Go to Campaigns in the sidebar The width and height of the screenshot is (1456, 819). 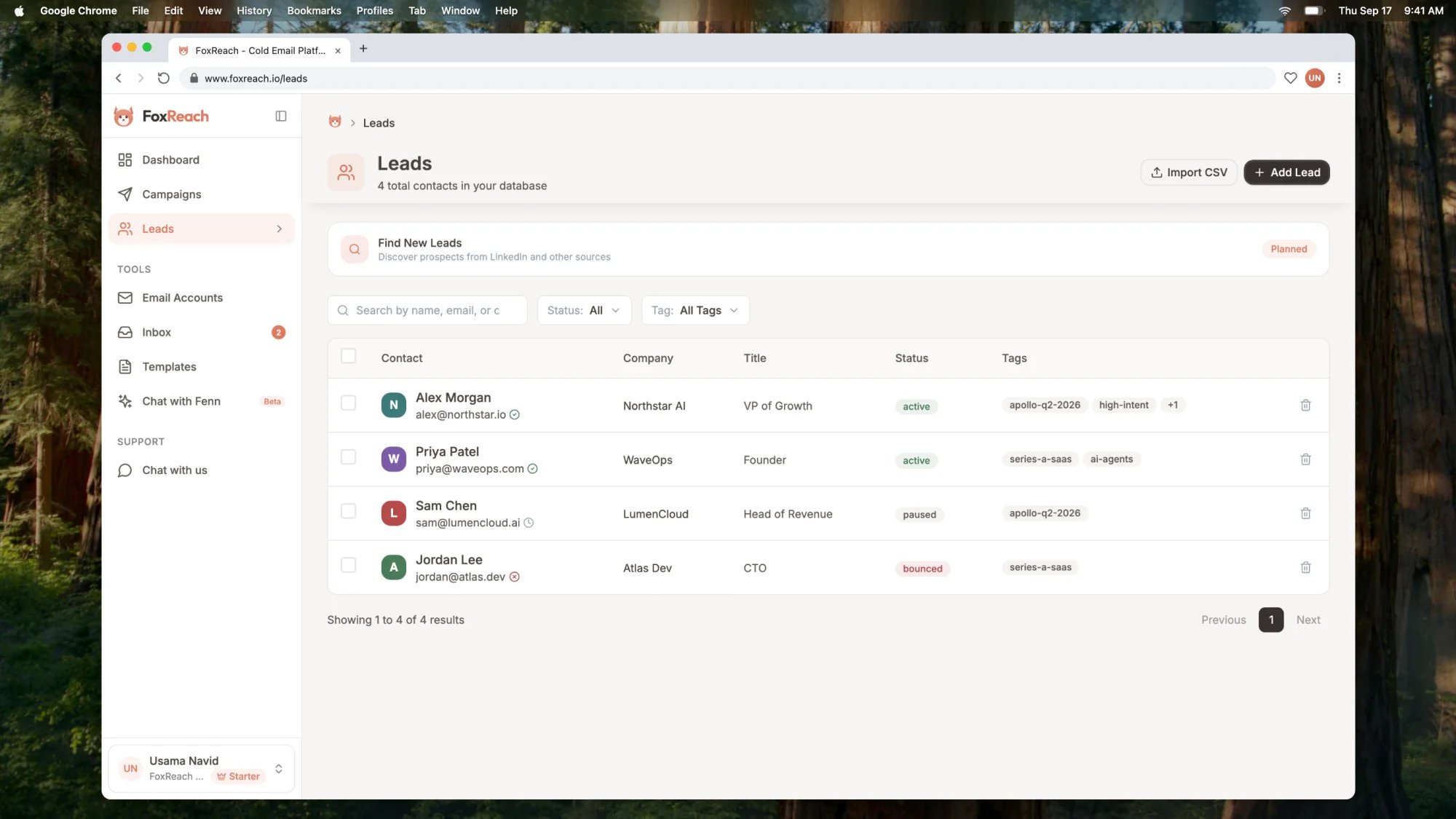(x=202, y=194)
